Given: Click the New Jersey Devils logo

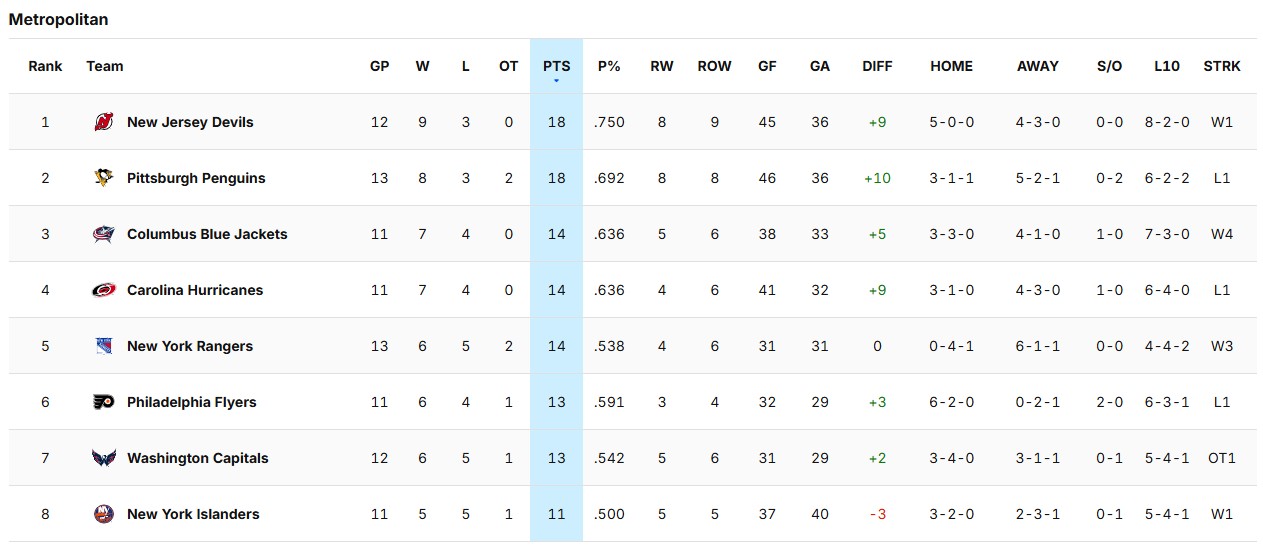Looking at the screenshot, I should (x=103, y=122).
